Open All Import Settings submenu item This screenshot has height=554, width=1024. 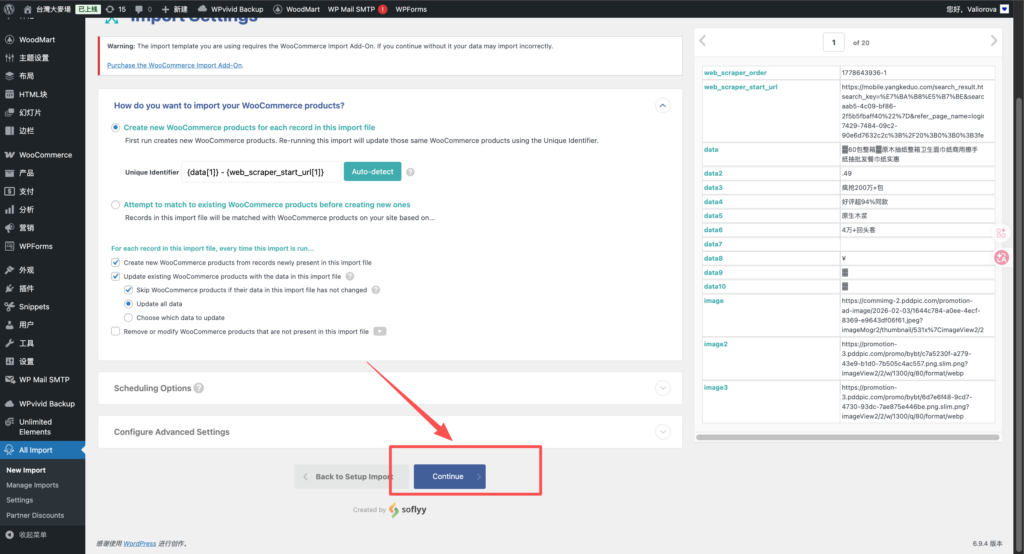[20, 500]
